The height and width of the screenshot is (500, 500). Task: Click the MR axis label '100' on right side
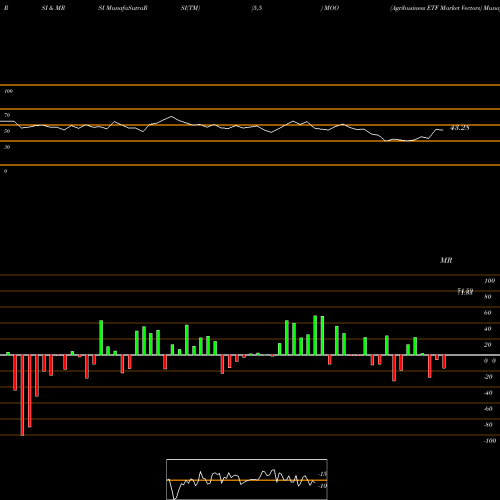(490, 281)
